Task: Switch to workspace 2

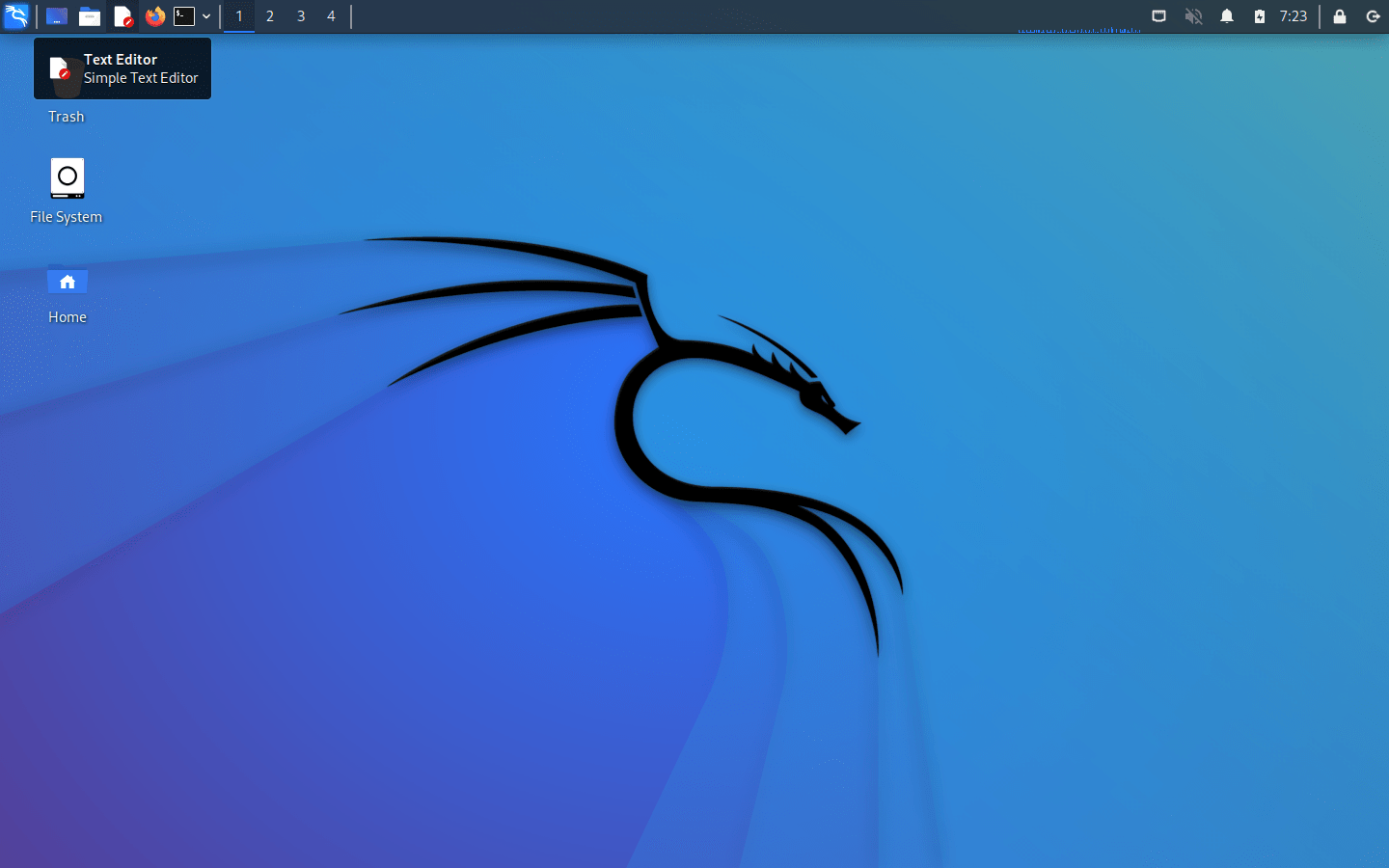Action: (269, 16)
